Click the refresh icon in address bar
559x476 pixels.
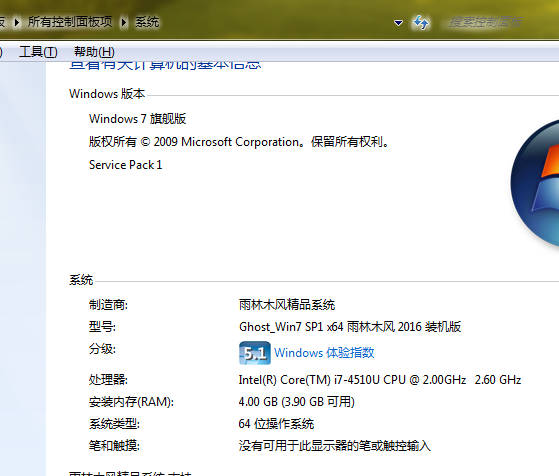(x=421, y=23)
